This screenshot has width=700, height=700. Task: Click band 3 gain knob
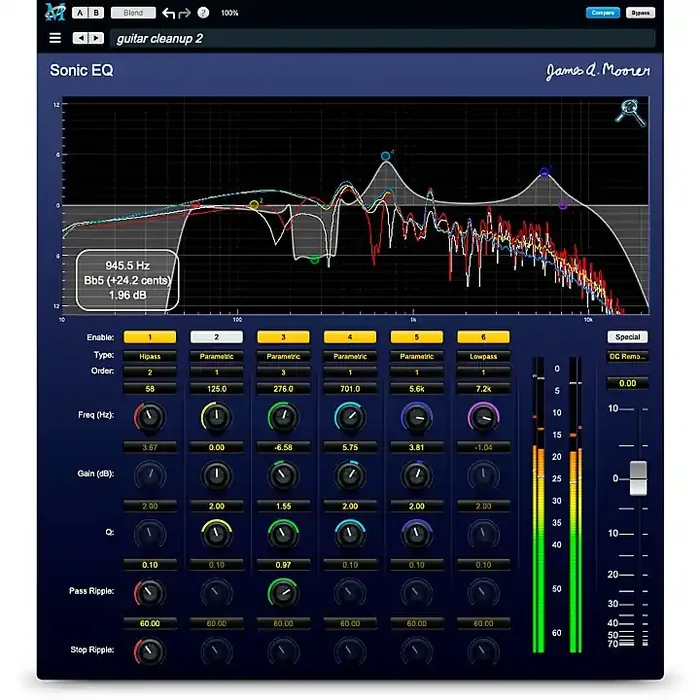[x=283, y=475]
